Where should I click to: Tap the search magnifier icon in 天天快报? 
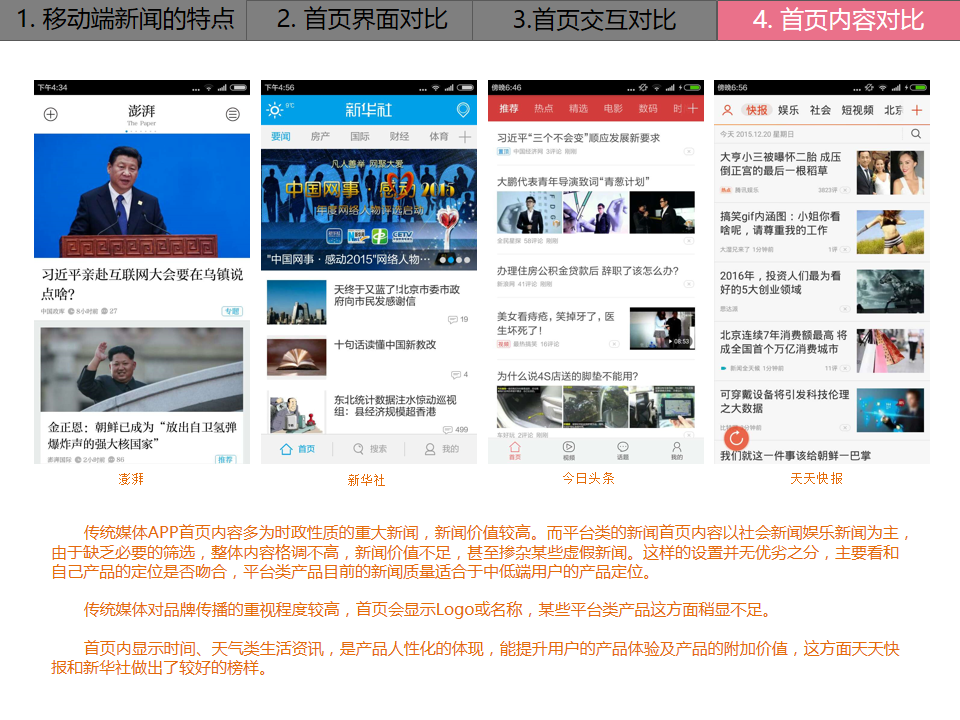[916, 133]
